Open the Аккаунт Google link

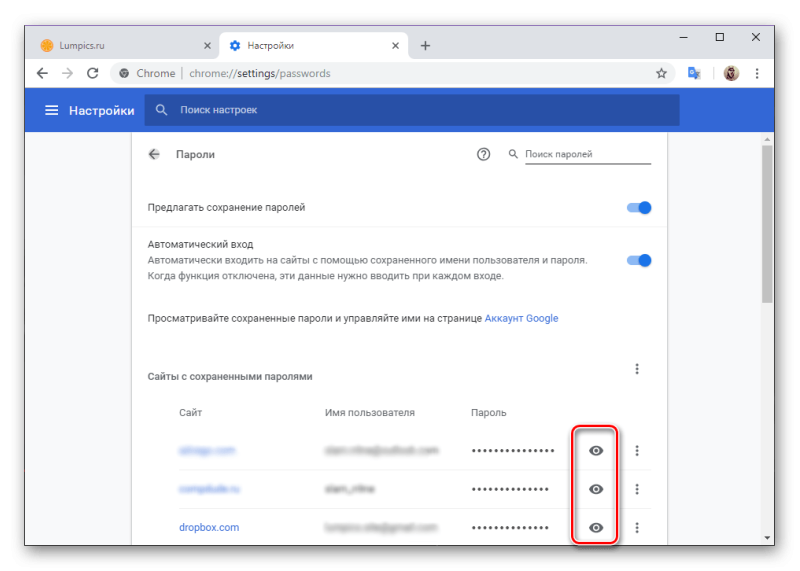coord(521,318)
